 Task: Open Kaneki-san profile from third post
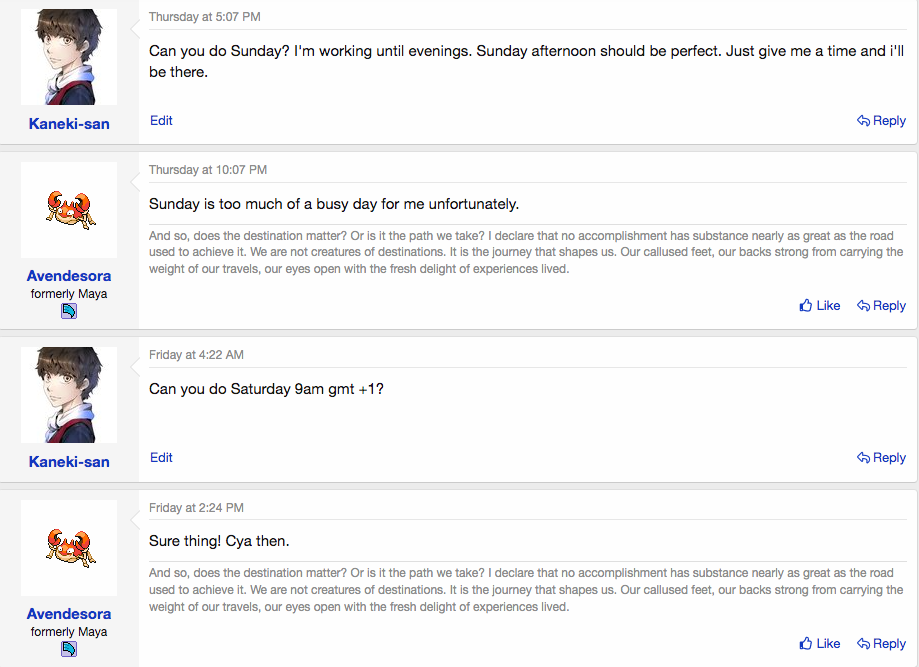(69, 462)
